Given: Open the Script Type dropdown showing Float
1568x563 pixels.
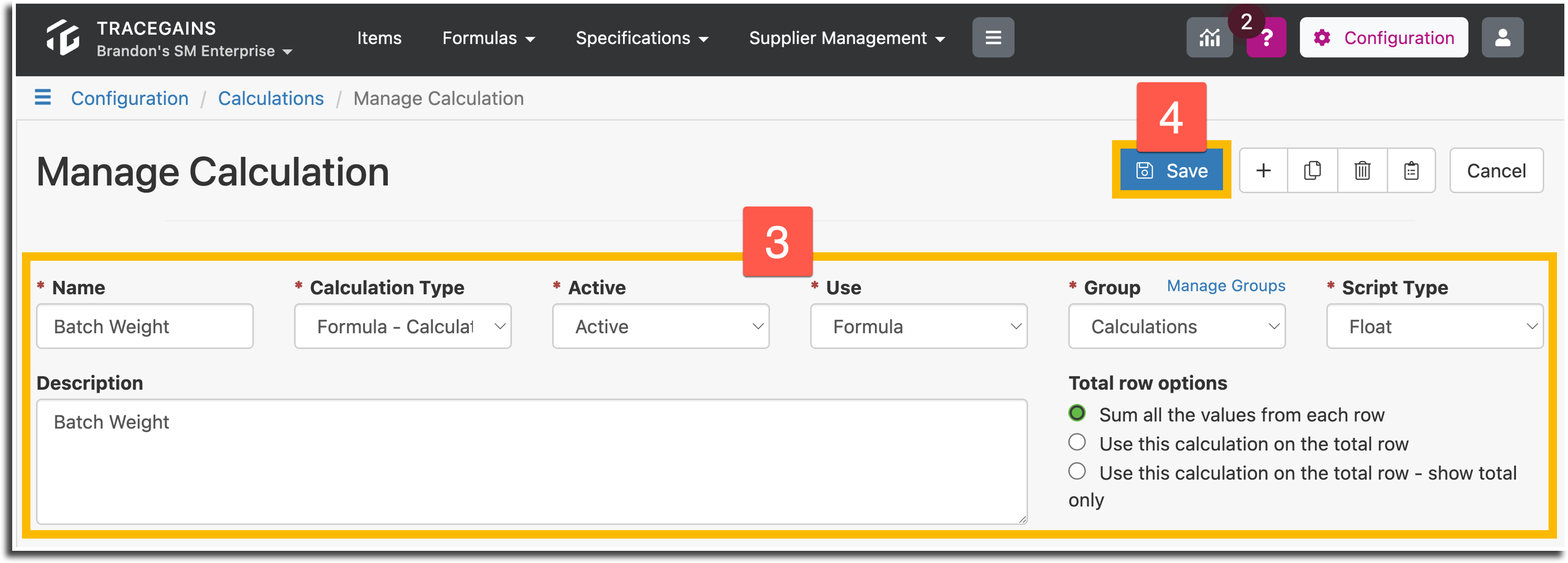Looking at the screenshot, I should coord(1434,327).
